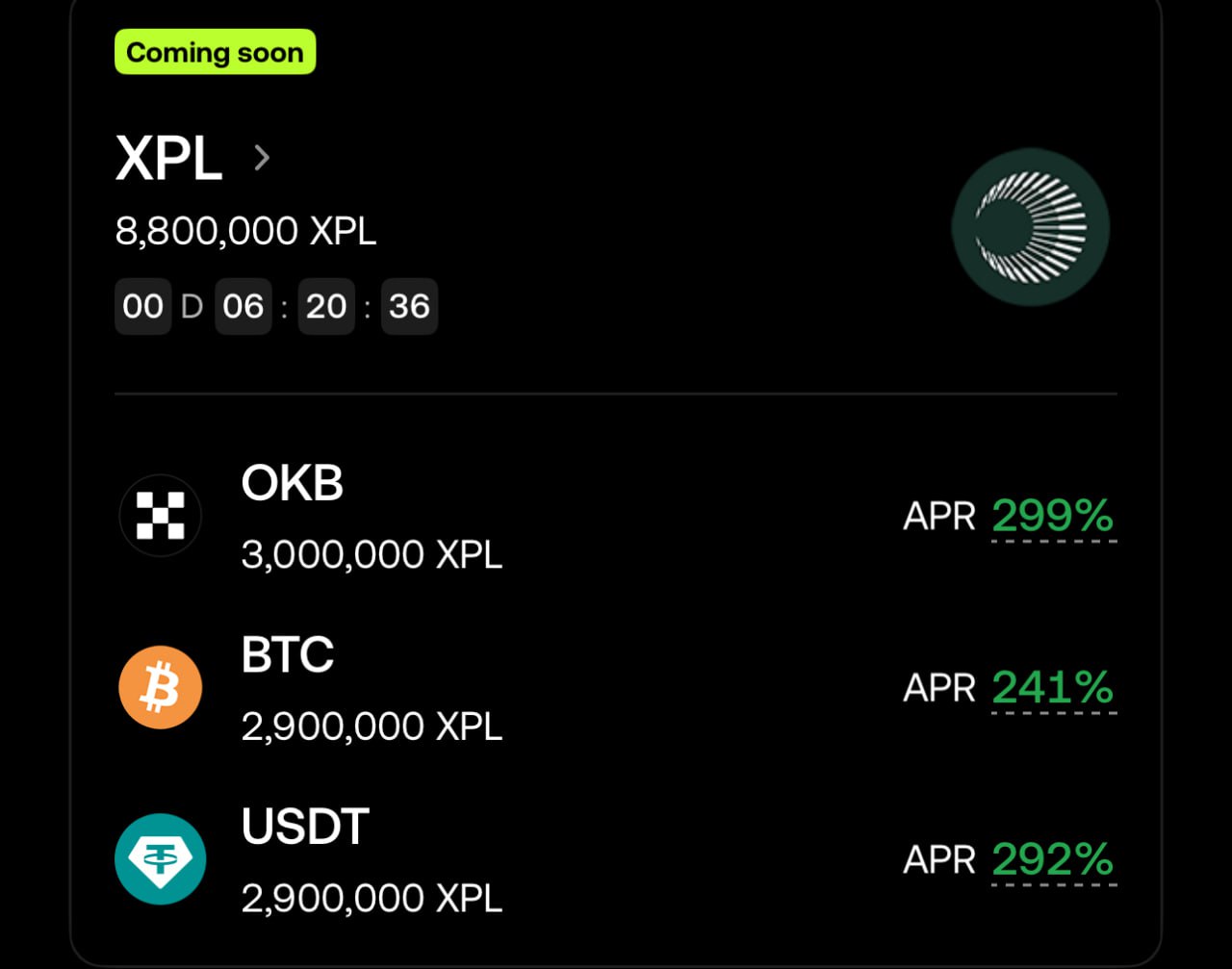Show BTC APR 241% details

point(1052,688)
